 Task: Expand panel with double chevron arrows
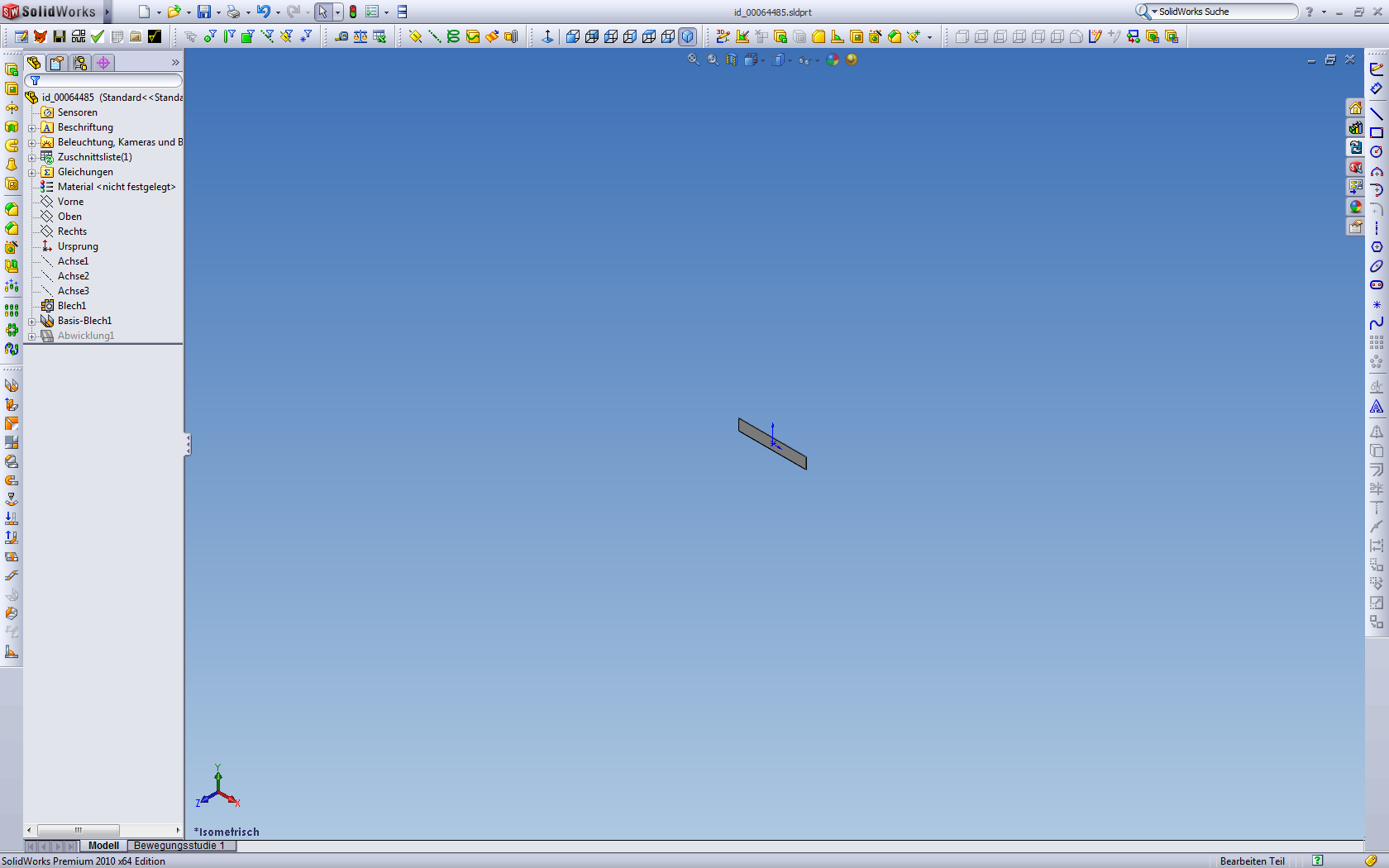(x=175, y=63)
